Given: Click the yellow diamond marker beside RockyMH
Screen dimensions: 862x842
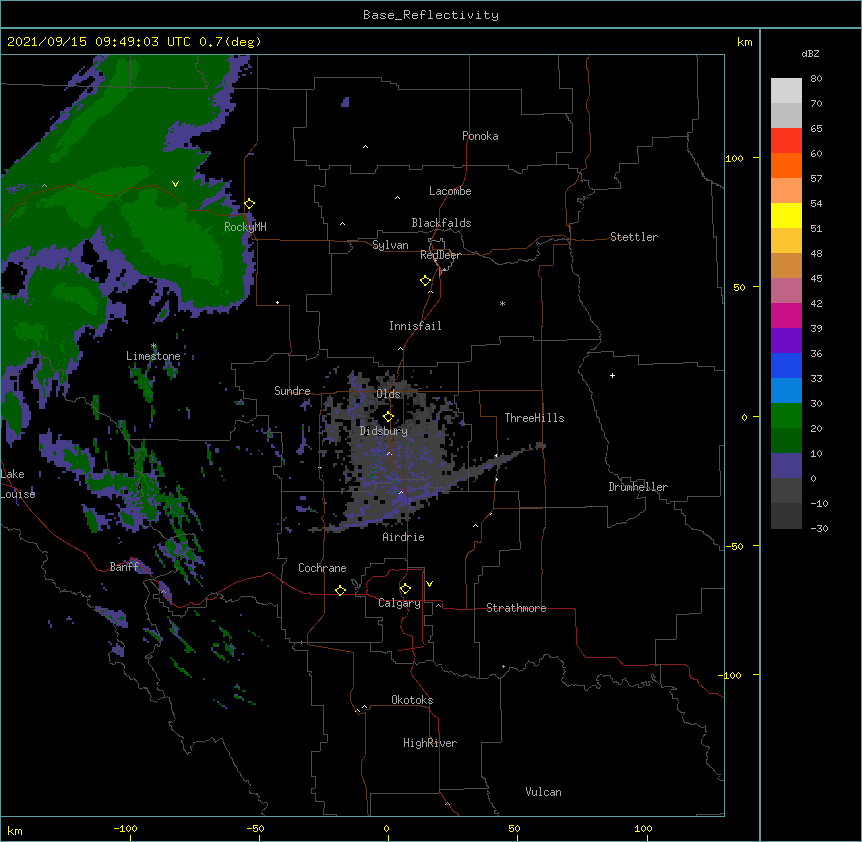Looking at the screenshot, I should tap(250, 204).
